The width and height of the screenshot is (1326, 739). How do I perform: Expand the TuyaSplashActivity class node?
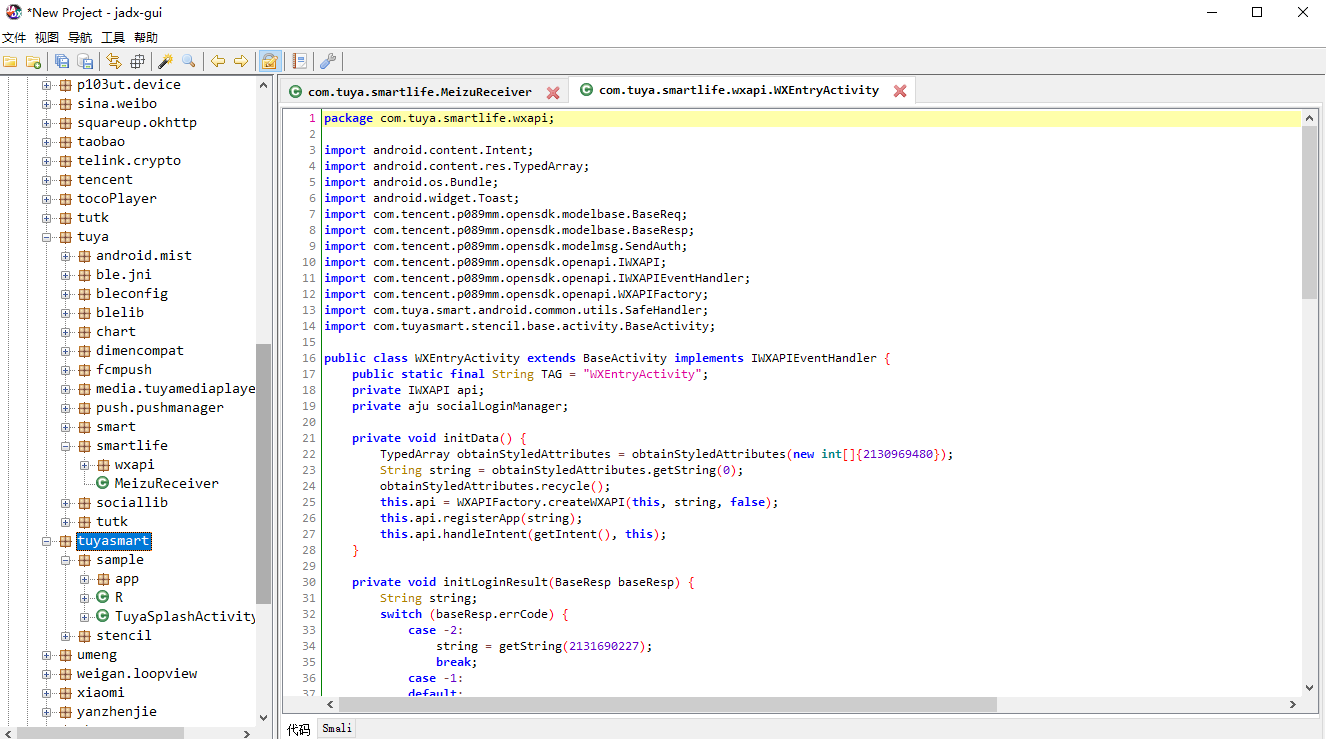tap(84, 617)
